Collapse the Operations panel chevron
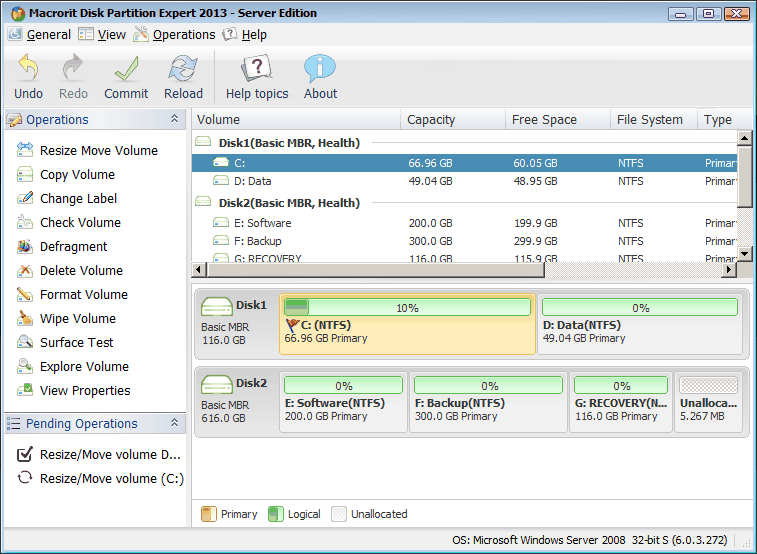 pyautogui.click(x=174, y=119)
